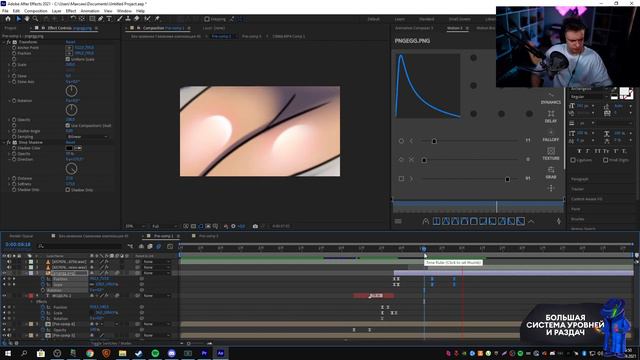Select the Clone Stamp tool
The image size is (640, 360).
(128, 19)
